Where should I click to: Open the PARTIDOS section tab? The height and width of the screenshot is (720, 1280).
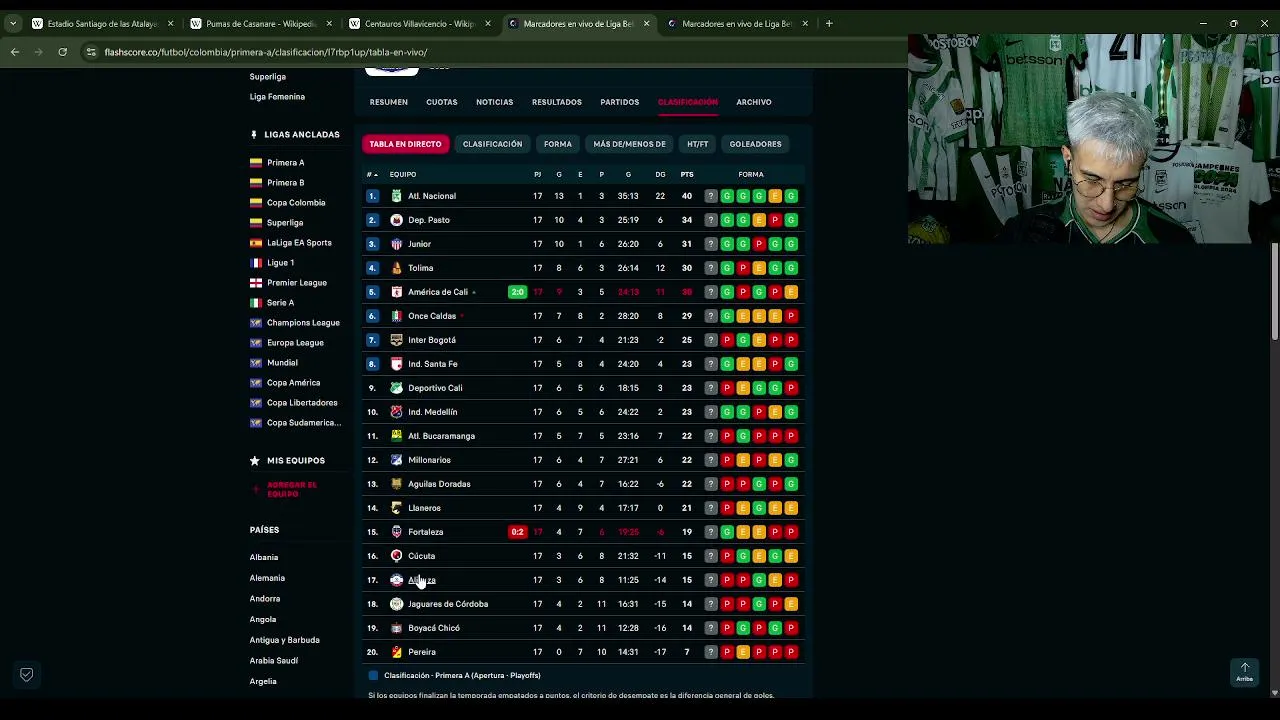620,102
